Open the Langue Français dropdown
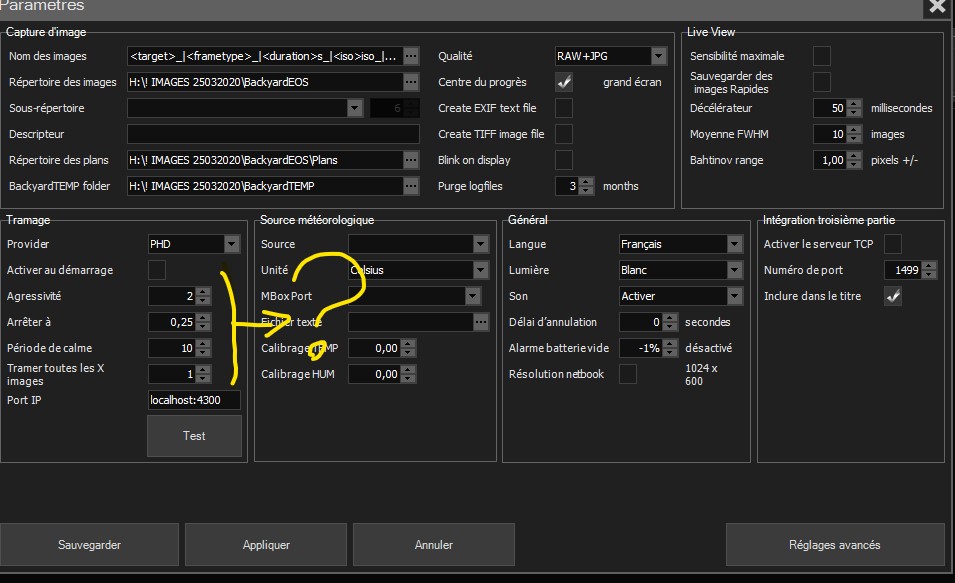This screenshot has width=955, height=583. pos(735,244)
